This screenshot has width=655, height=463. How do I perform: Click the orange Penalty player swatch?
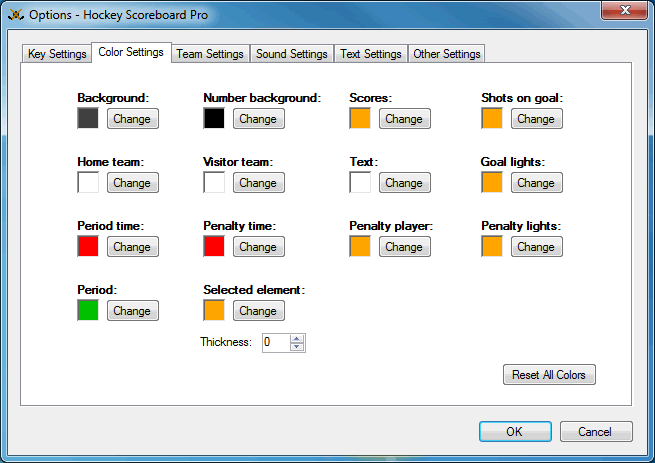pyautogui.click(x=360, y=246)
